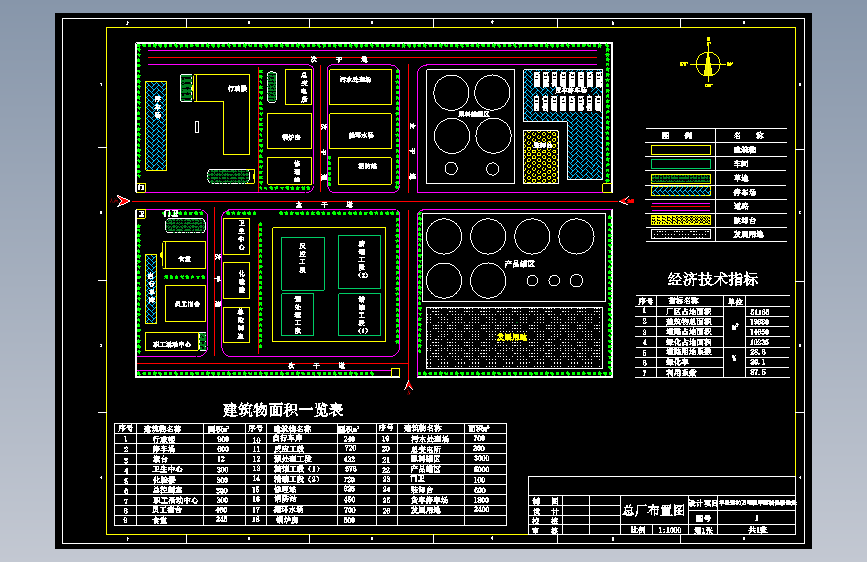Click the 反应工段 row in area table

(312, 449)
